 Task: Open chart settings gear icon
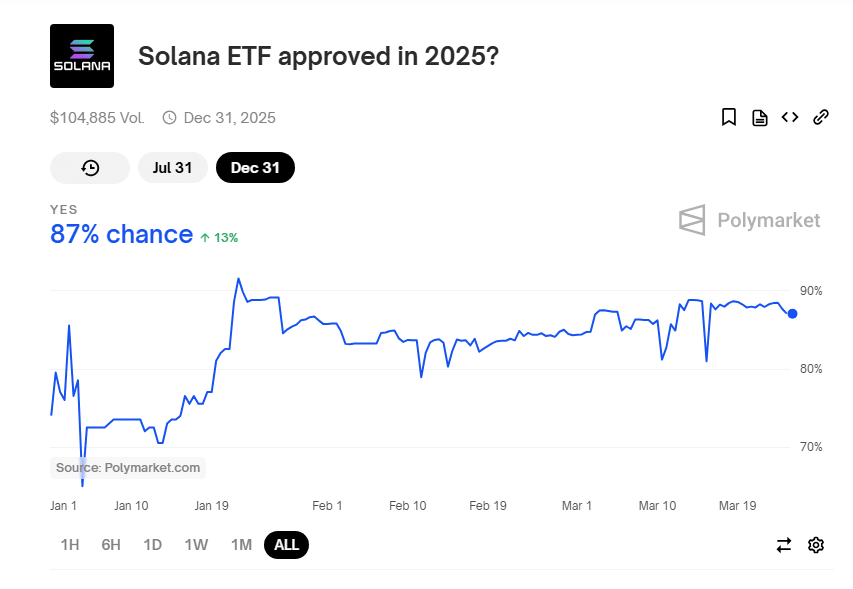pos(816,545)
